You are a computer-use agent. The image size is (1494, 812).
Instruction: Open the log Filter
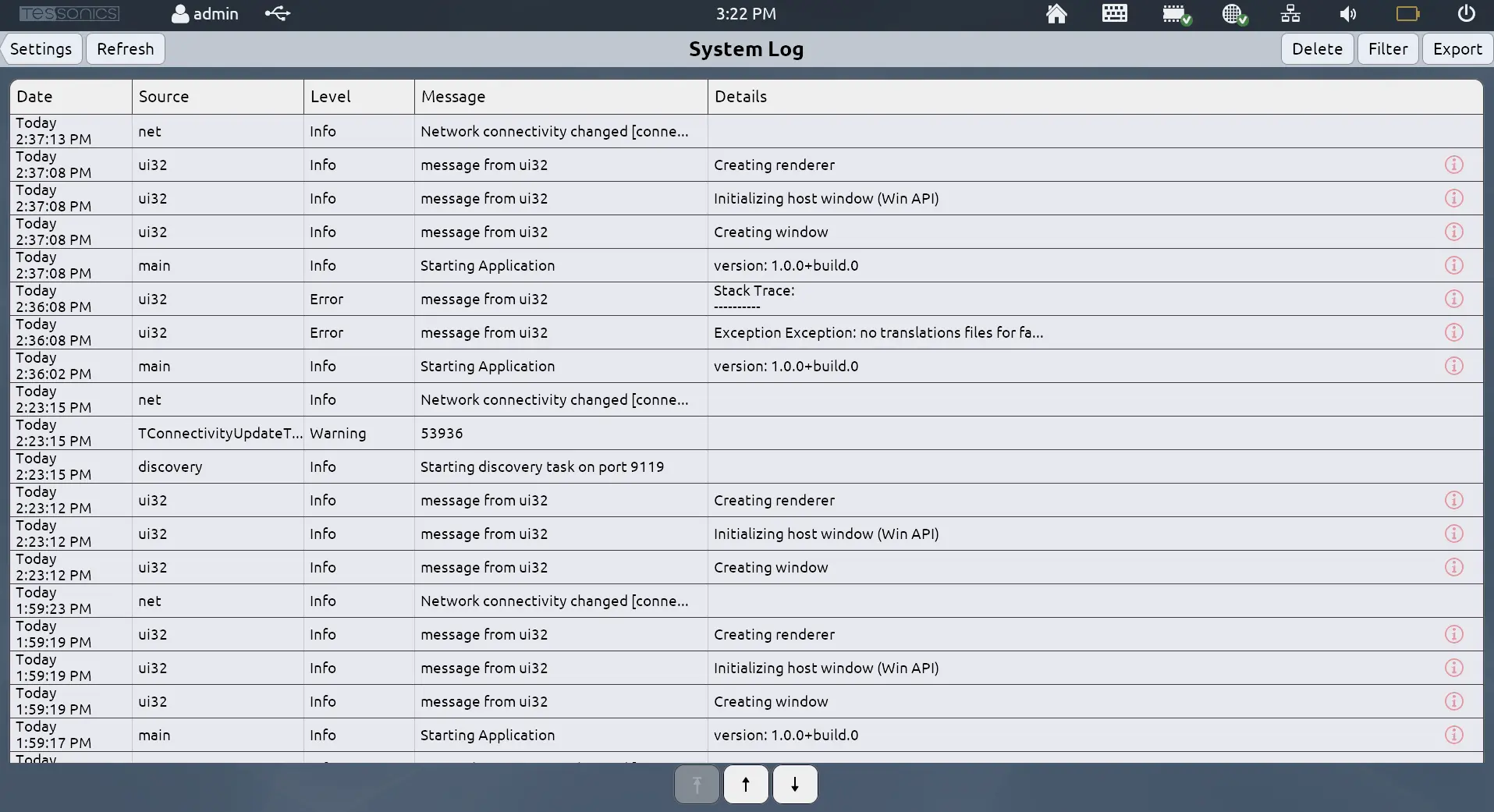tap(1388, 49)
